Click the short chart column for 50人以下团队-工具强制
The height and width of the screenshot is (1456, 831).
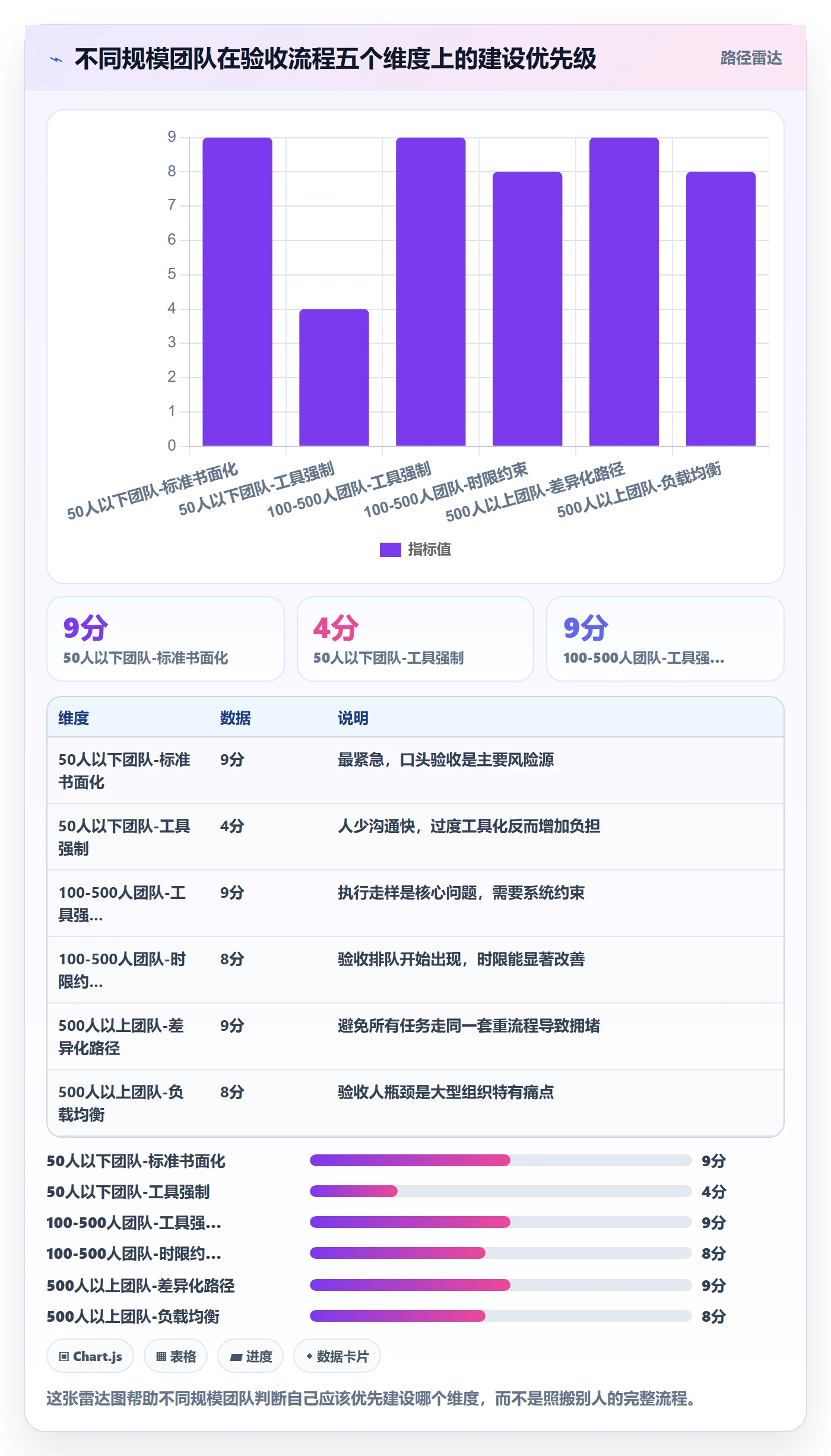pos(334,378)
